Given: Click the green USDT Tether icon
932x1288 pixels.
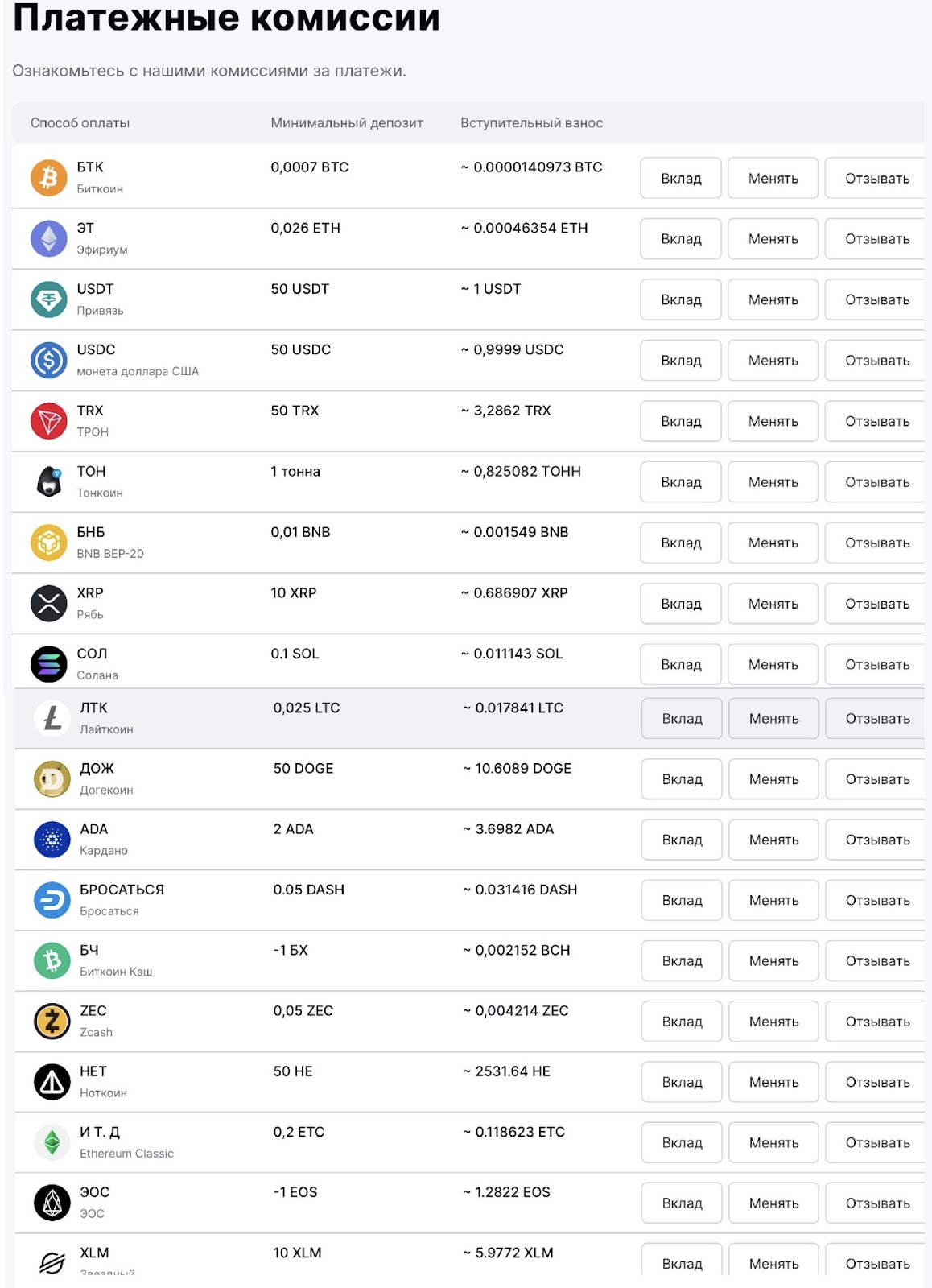Looking at the screenshot, I should click(49, 299).
